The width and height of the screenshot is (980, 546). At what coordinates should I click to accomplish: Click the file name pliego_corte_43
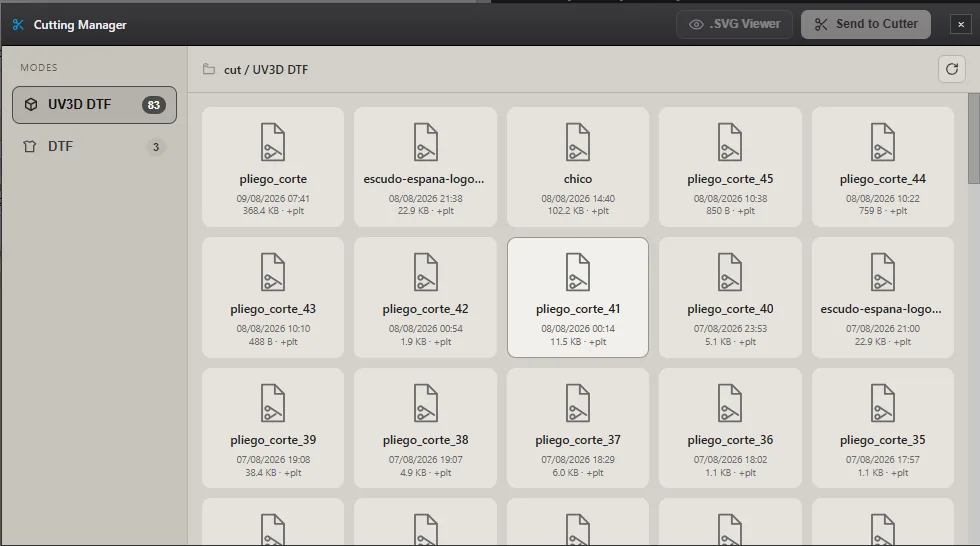[x=273, y=309]
